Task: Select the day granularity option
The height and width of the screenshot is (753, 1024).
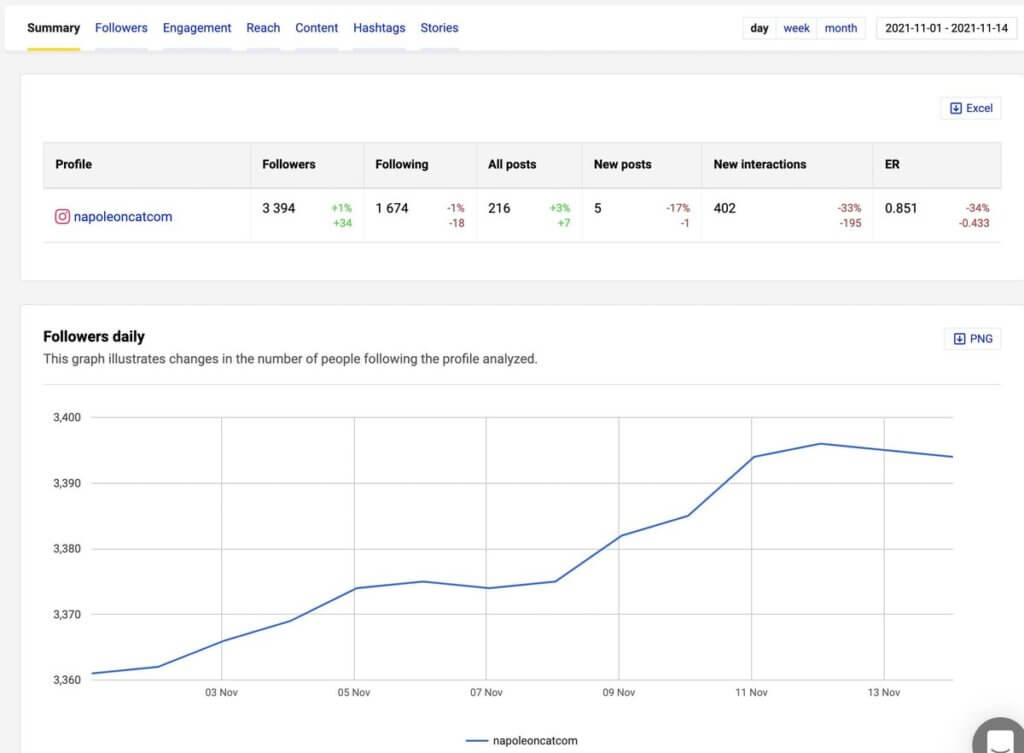Action: pyautogui.click(x=759, y=28)
